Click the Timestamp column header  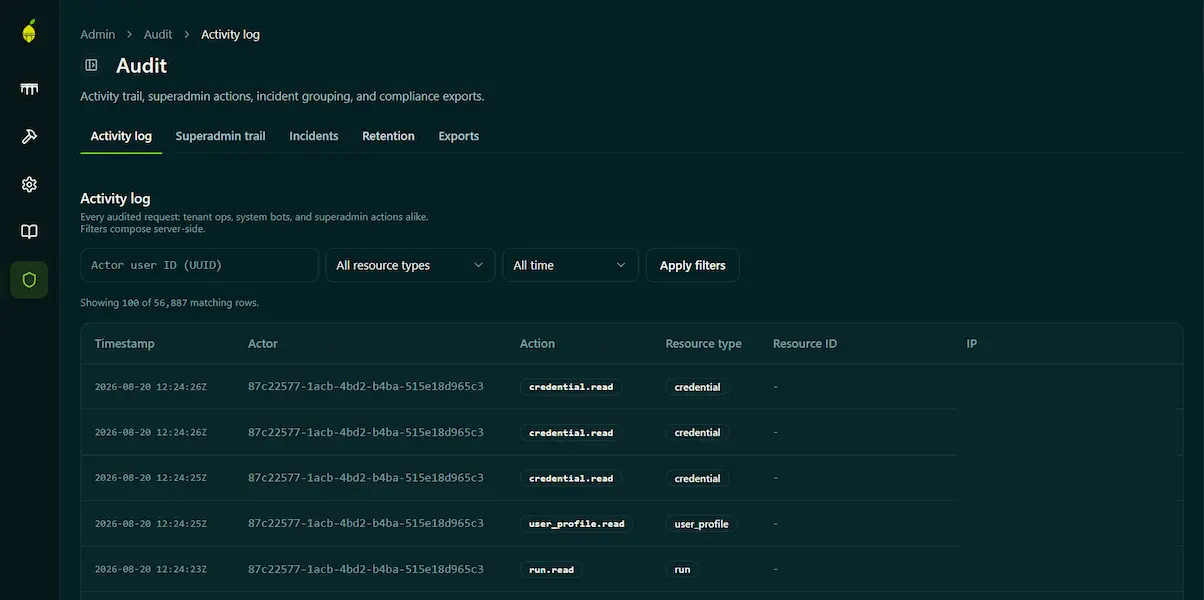(125, 343)
